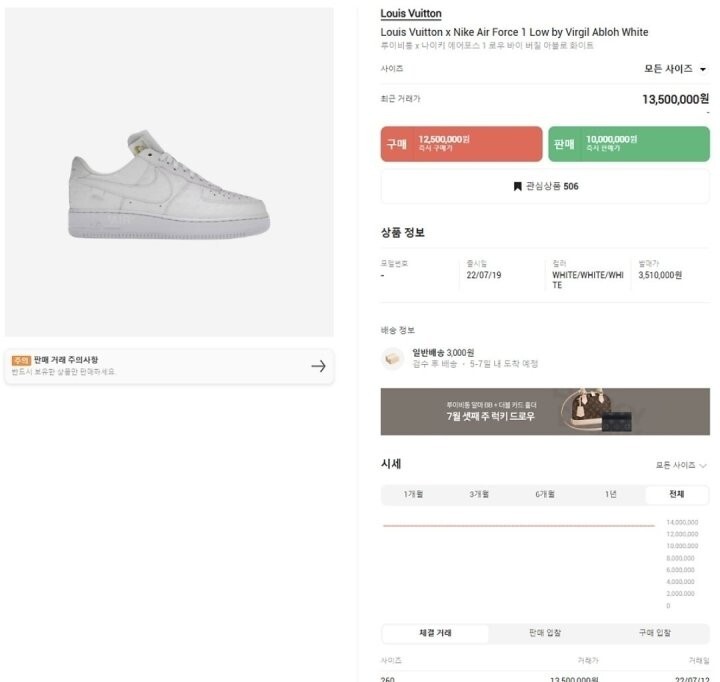Screen dimensions: 720x682
Task: Click the orange 주의 badge
Action: click(21, 360)
